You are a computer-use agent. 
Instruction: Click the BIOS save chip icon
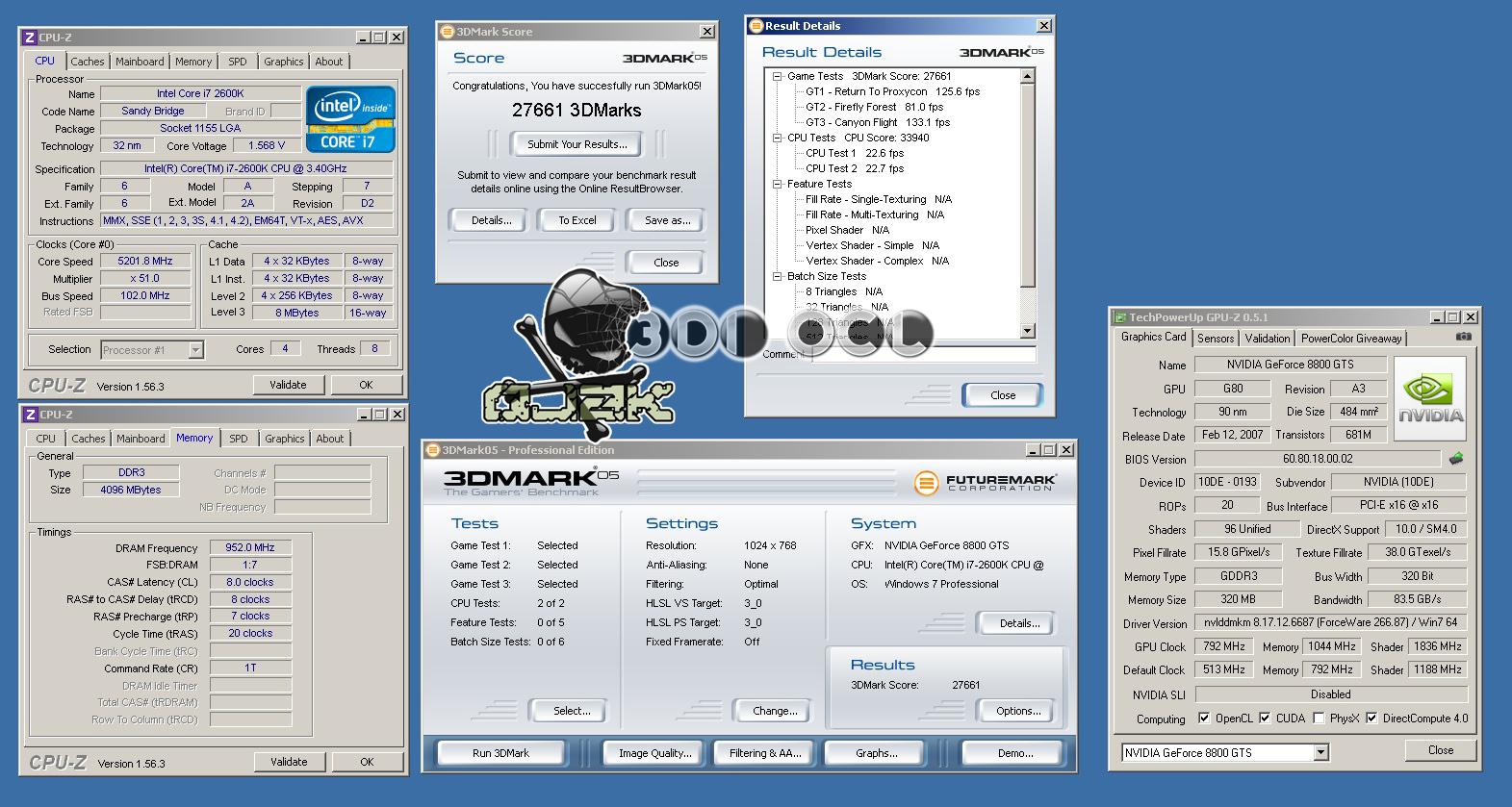(1456, 459)
